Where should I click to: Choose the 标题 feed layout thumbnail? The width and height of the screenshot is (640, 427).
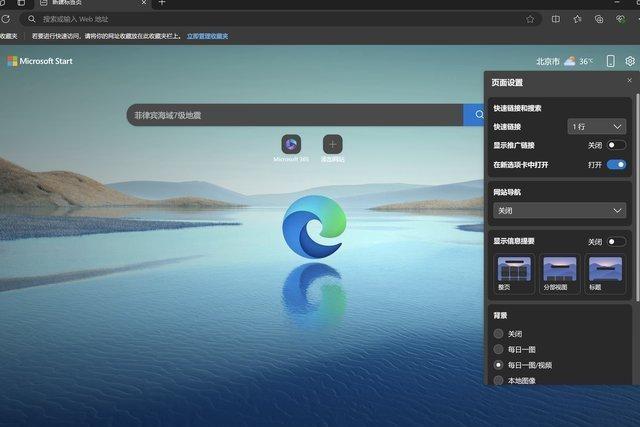[605, 274]
